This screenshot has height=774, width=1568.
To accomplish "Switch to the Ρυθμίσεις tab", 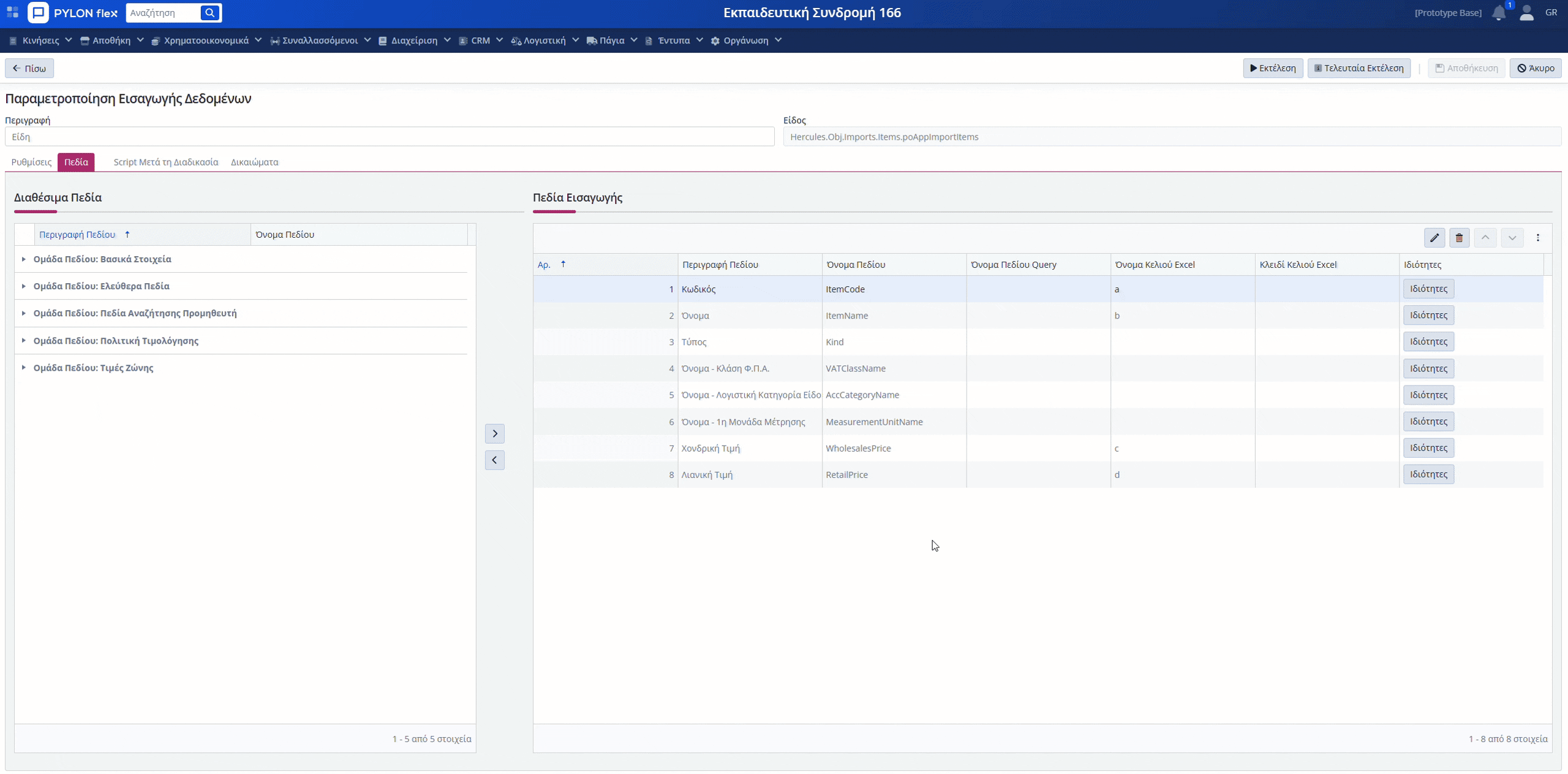I will (31, 162).
